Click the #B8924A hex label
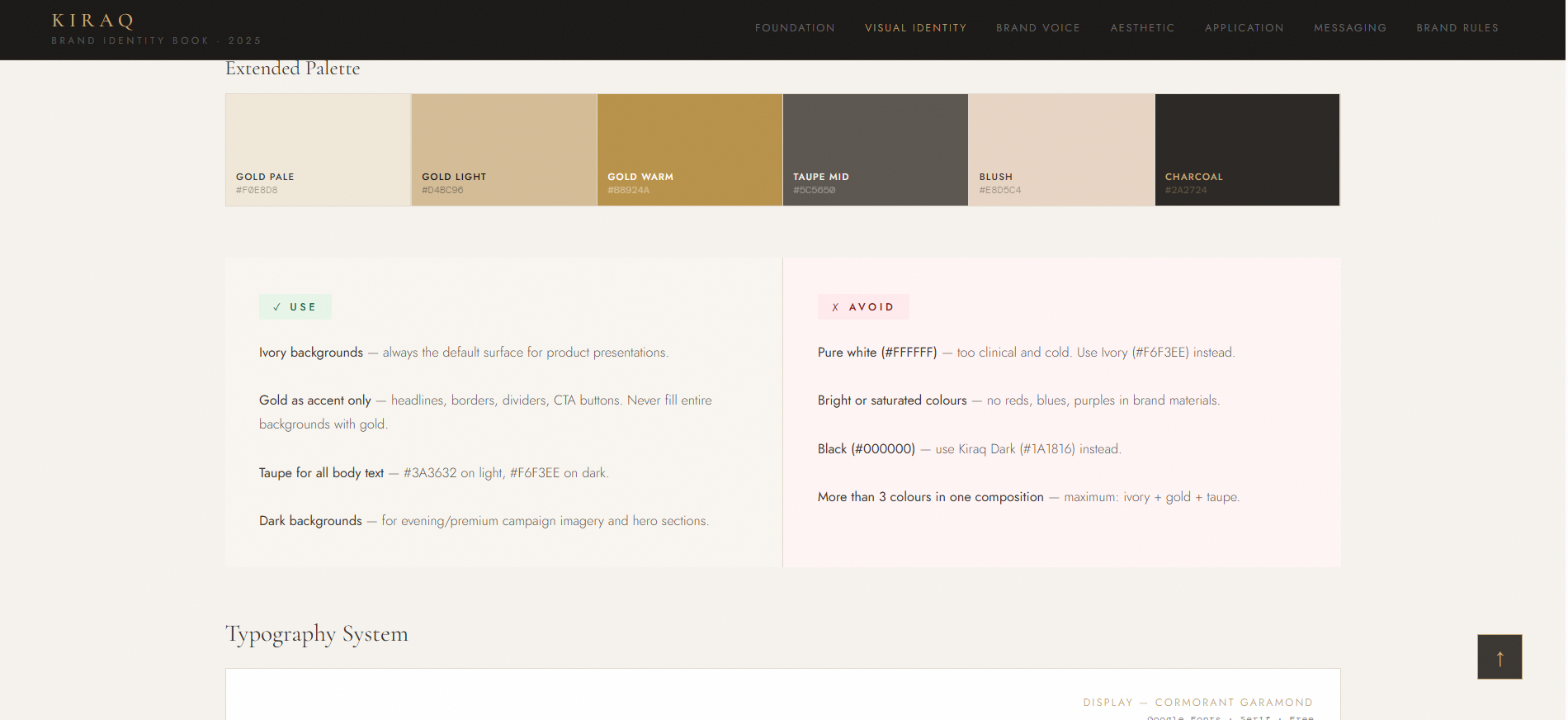Screen dimensions: 1568x720 pos(628,190)
